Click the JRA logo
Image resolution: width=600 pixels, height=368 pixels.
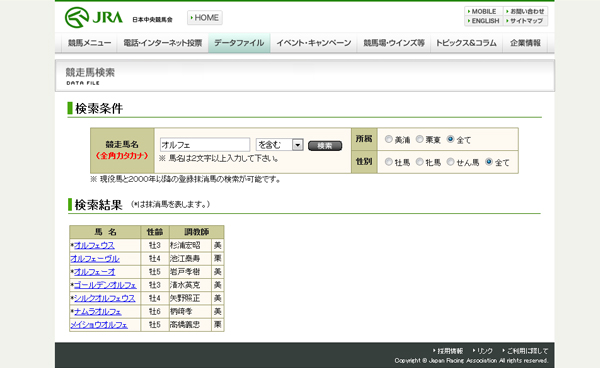pos(94,18)
